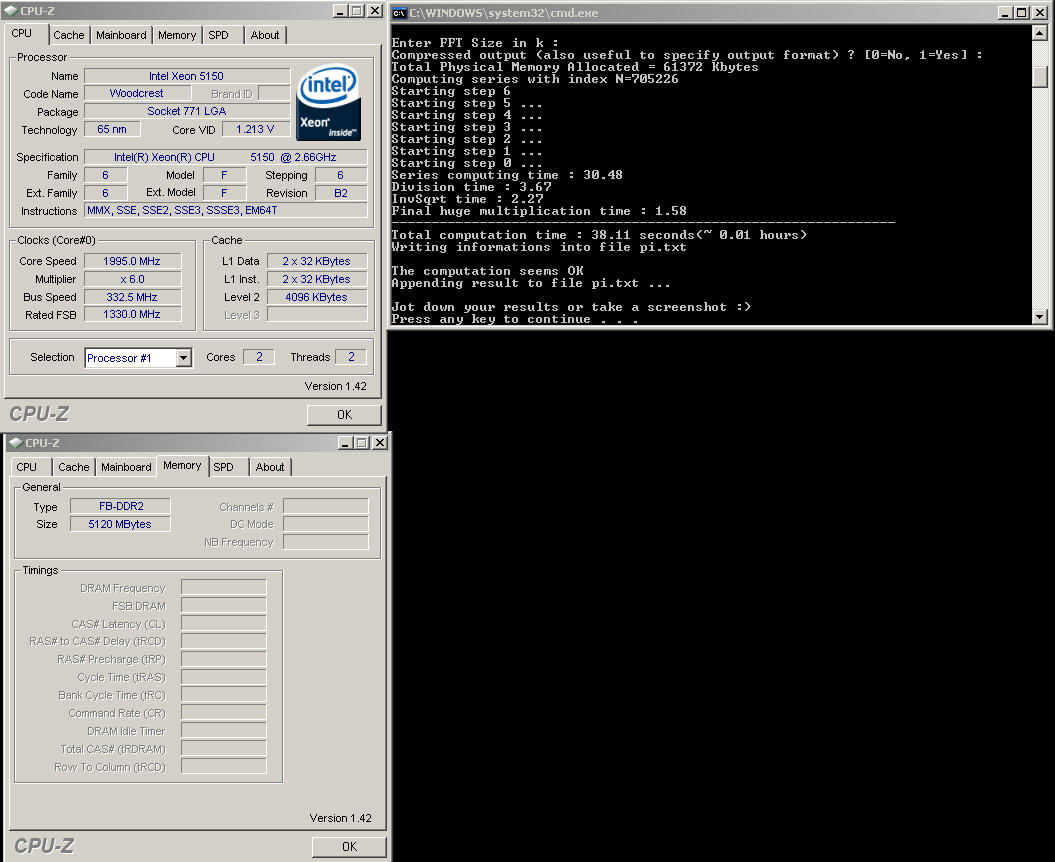Click the top CPU-Z window title icon

(11, 11)
